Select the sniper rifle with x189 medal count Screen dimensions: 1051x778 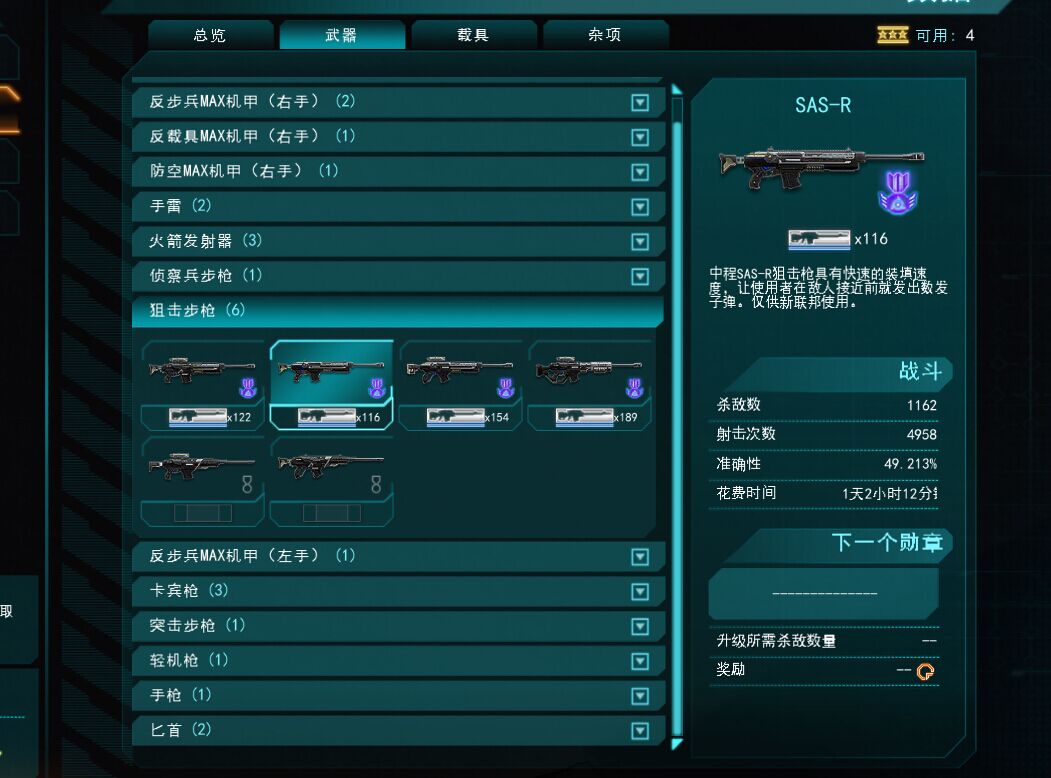[589, 385]
